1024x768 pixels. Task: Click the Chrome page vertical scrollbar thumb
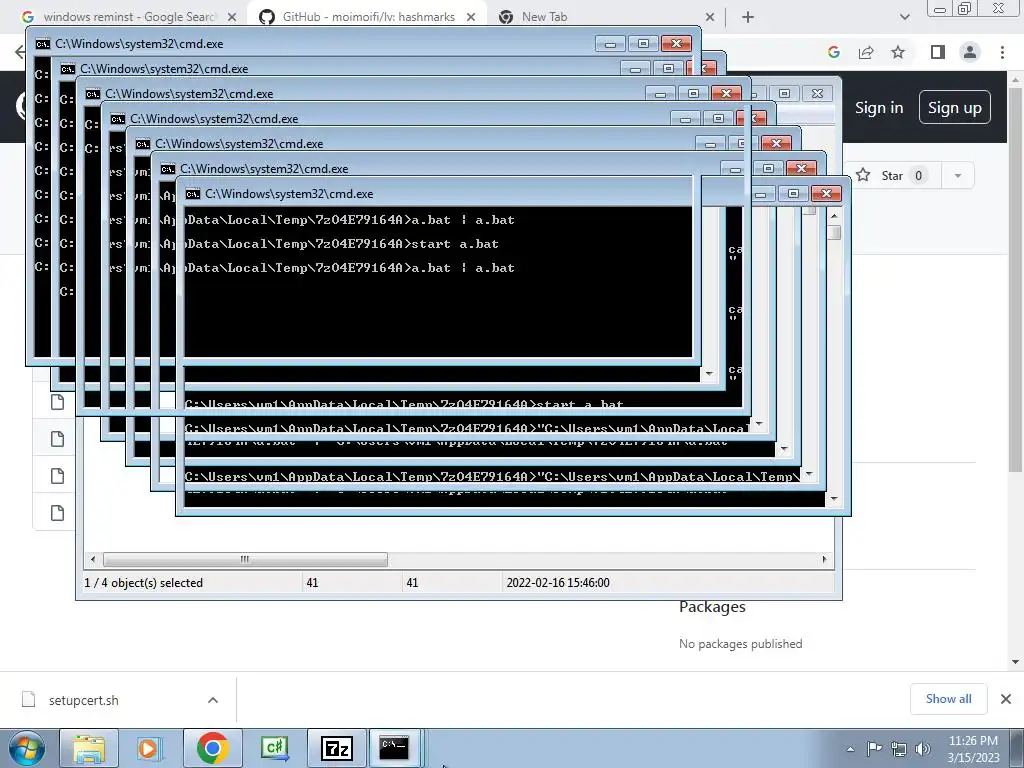[x=1016, y=278]
